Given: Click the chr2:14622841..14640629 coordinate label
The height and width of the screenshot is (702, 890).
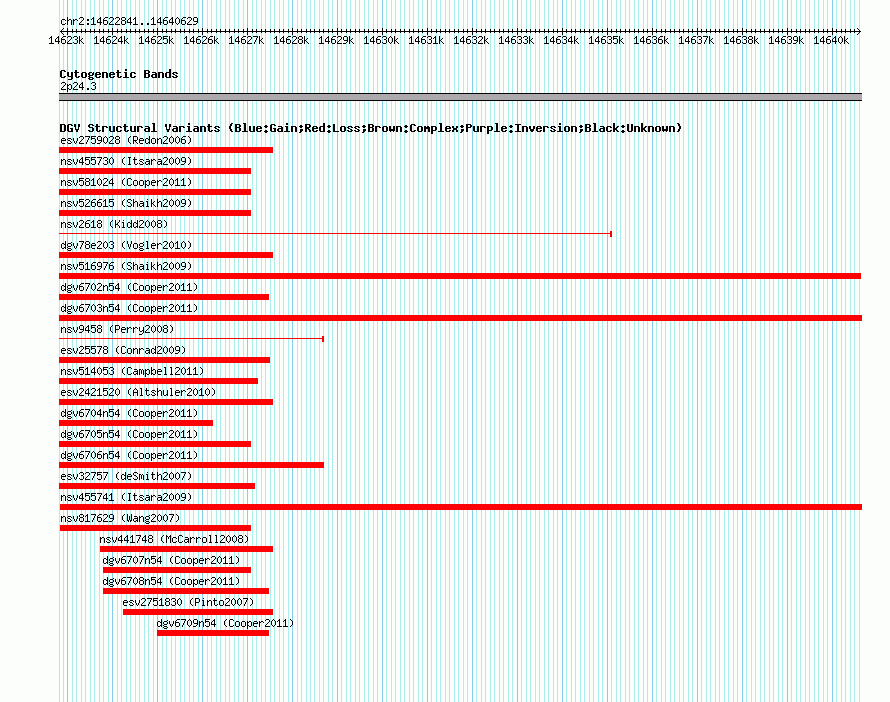Looking at the screenshot, I should point(129,21).
